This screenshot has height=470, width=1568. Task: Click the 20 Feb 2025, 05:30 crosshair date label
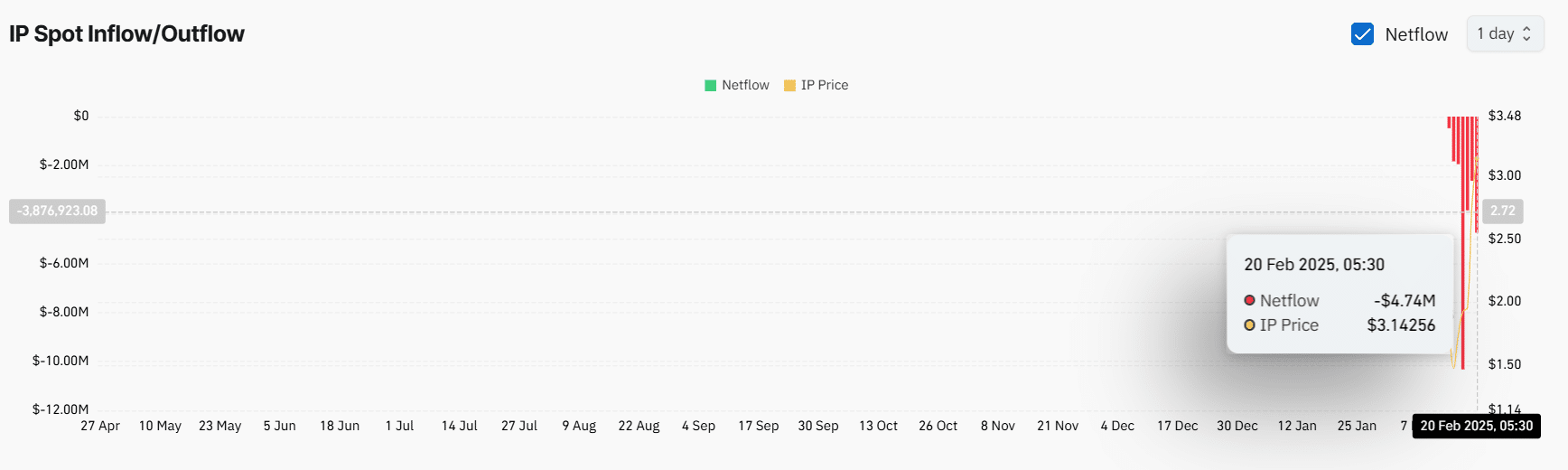click(1477, 426)
